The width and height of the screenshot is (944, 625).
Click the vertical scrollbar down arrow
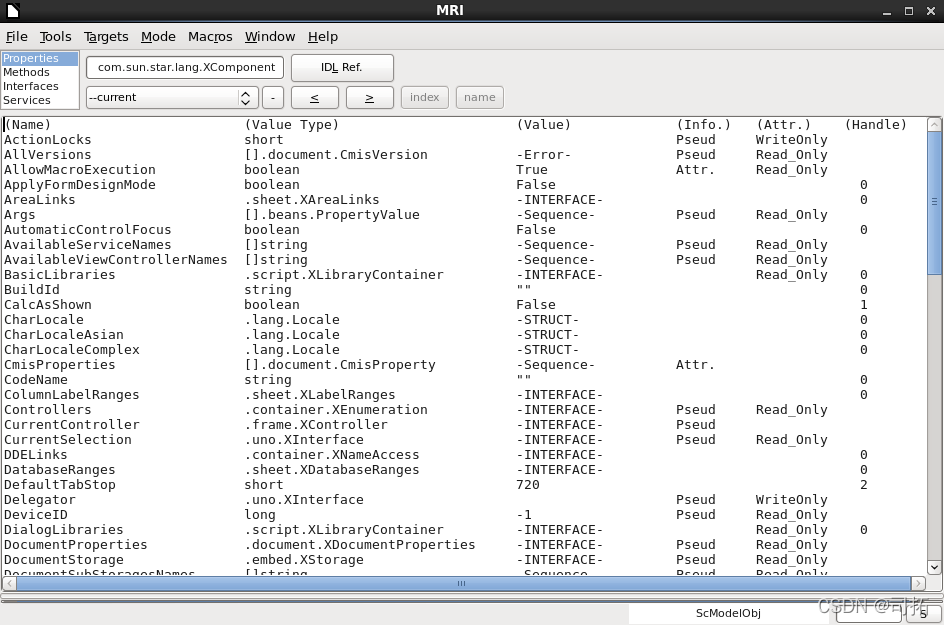coord(934,567)
